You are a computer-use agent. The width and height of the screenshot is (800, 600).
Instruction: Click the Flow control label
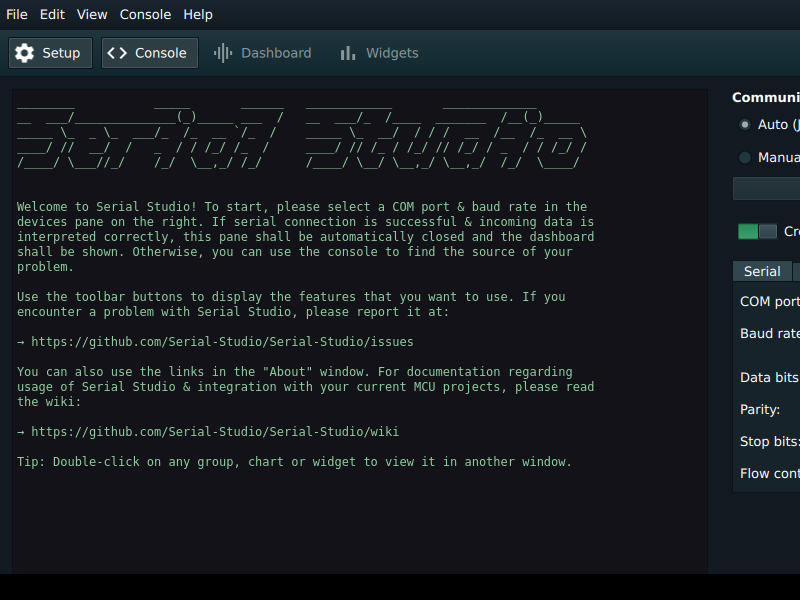click(x=770, y=474)
